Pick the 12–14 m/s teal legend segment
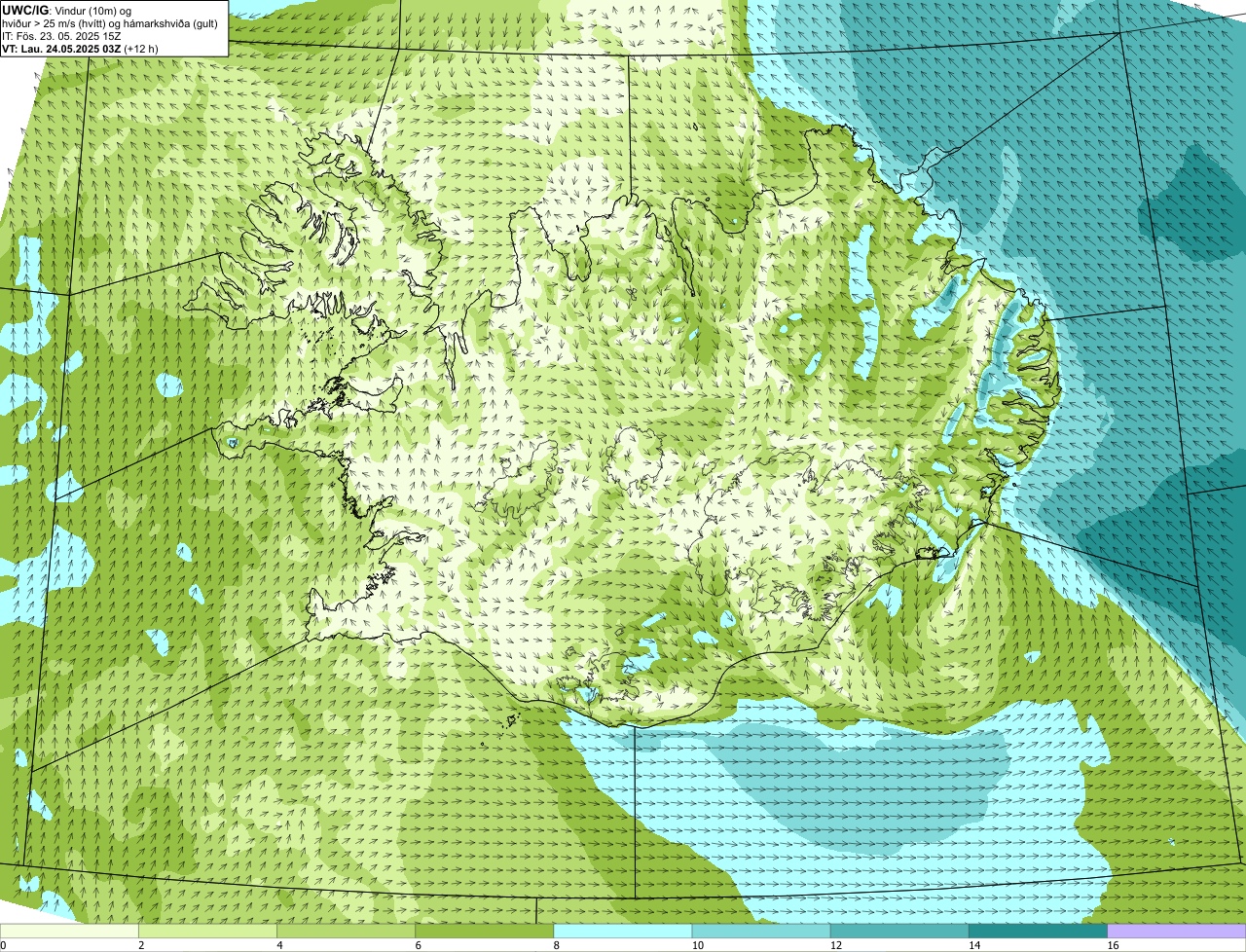The width and height of the screenshot is (1246, 952). 899,932
